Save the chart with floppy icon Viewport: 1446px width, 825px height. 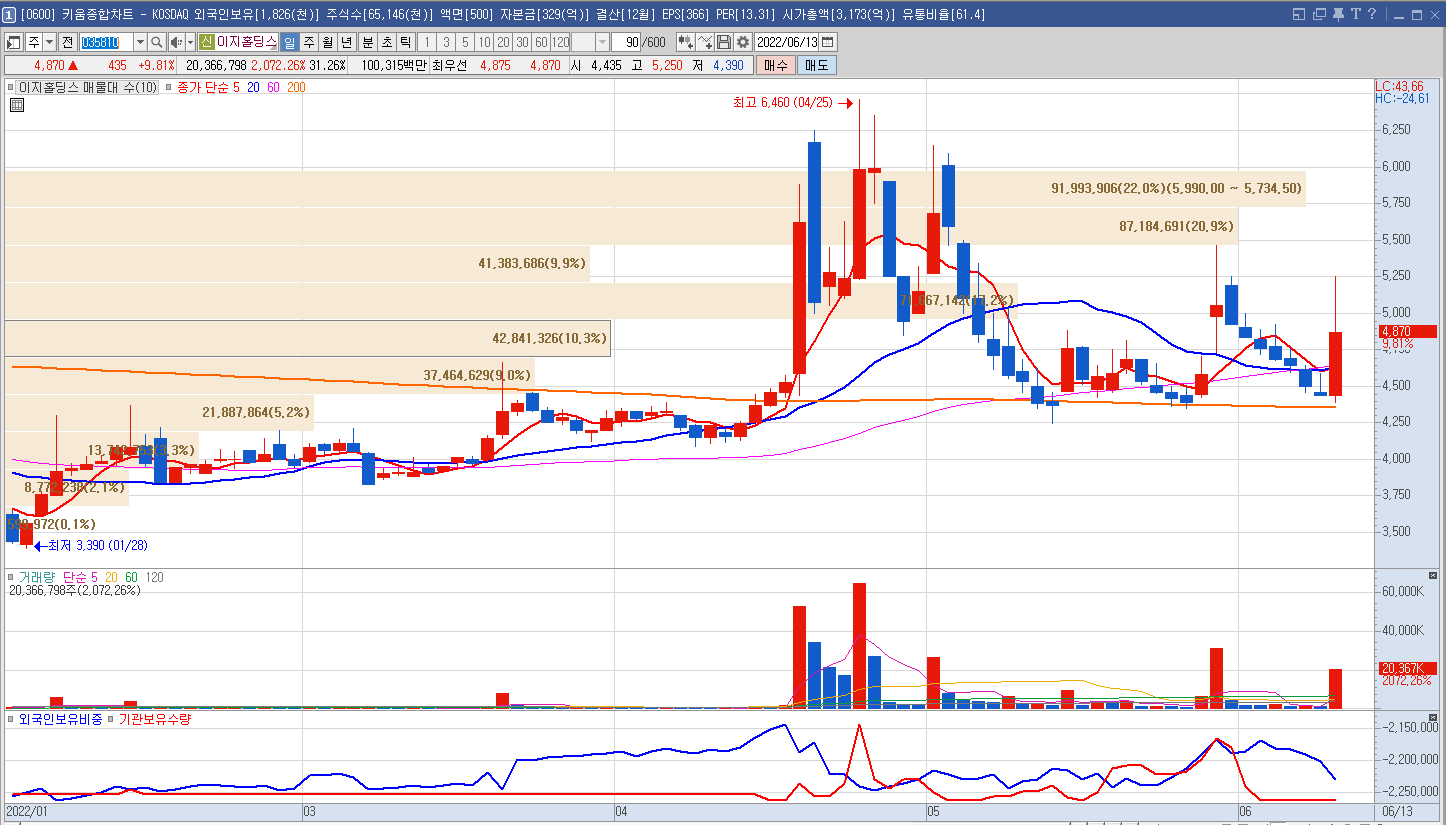(724, 42)
